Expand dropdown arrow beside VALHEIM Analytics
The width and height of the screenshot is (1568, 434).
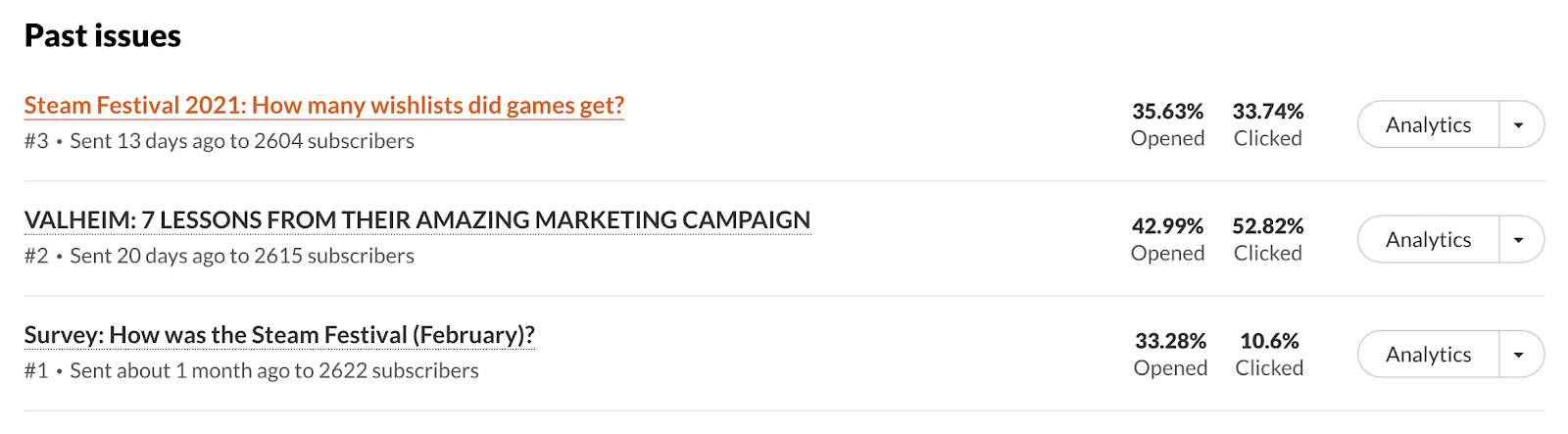tap(1519, 240)
